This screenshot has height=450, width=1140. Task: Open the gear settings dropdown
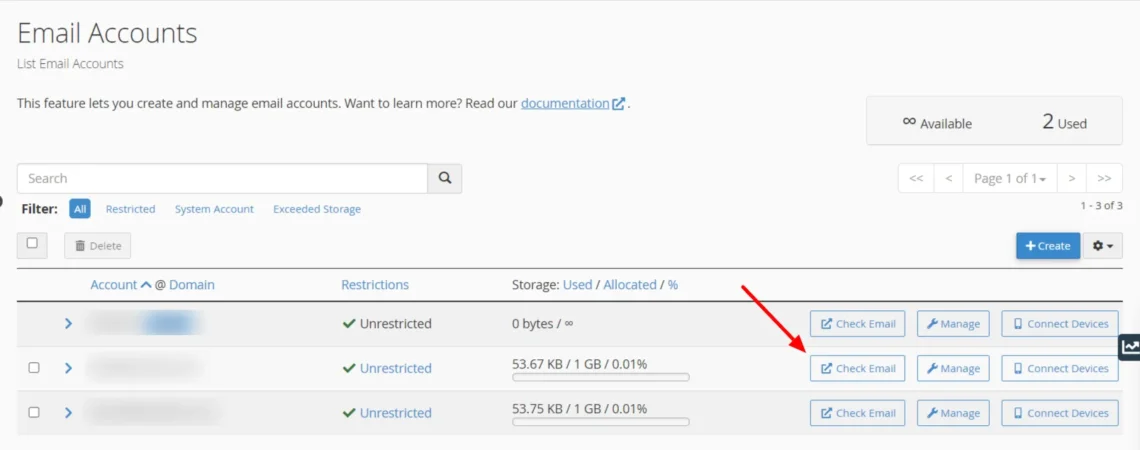tap(1103, 246)
